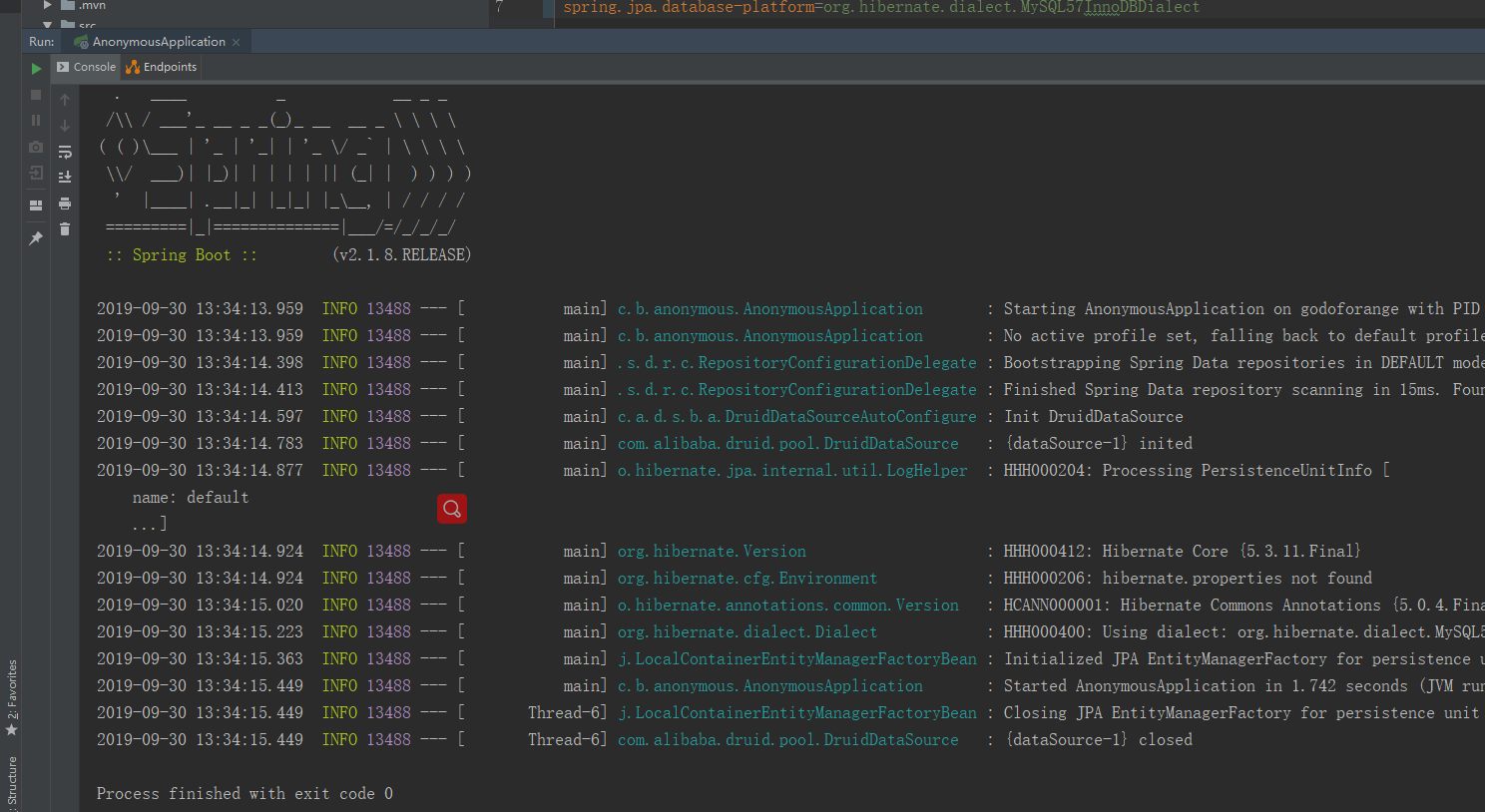Rerun AnonymousApplication with the green play button
1485x812 pixels.
(x=36, y=69)
